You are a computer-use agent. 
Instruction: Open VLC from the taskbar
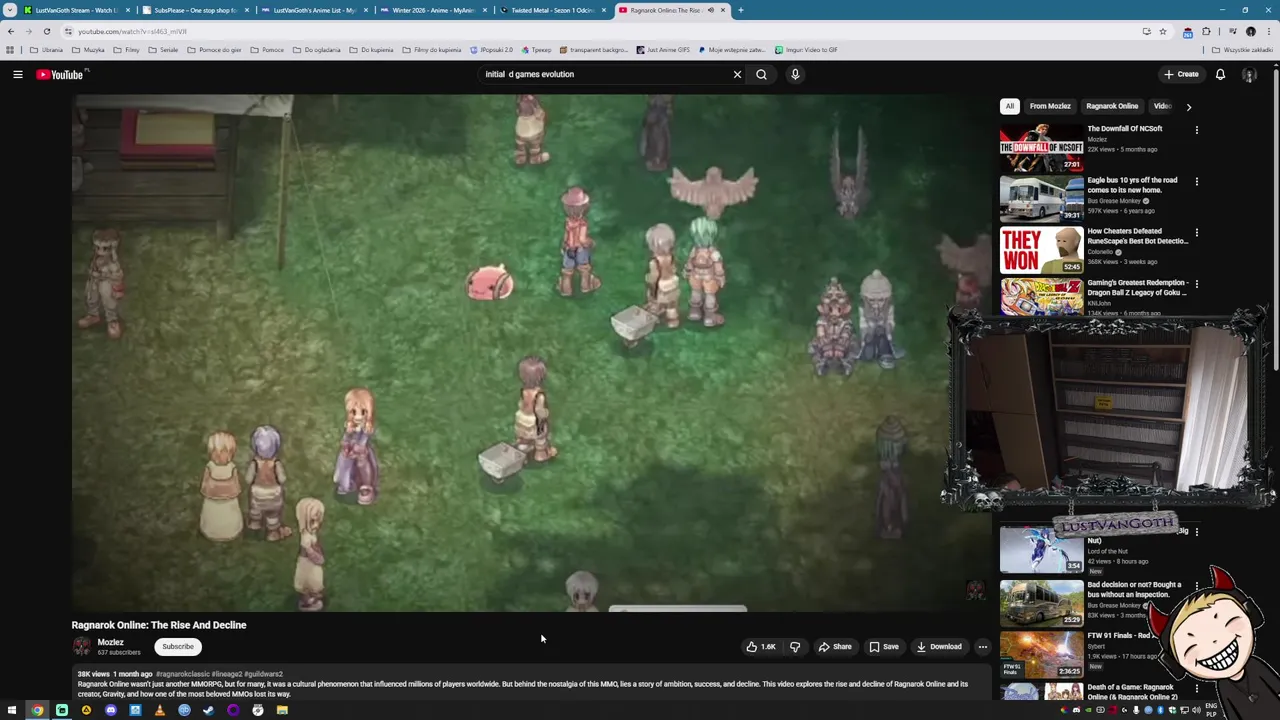coord(159,710)
